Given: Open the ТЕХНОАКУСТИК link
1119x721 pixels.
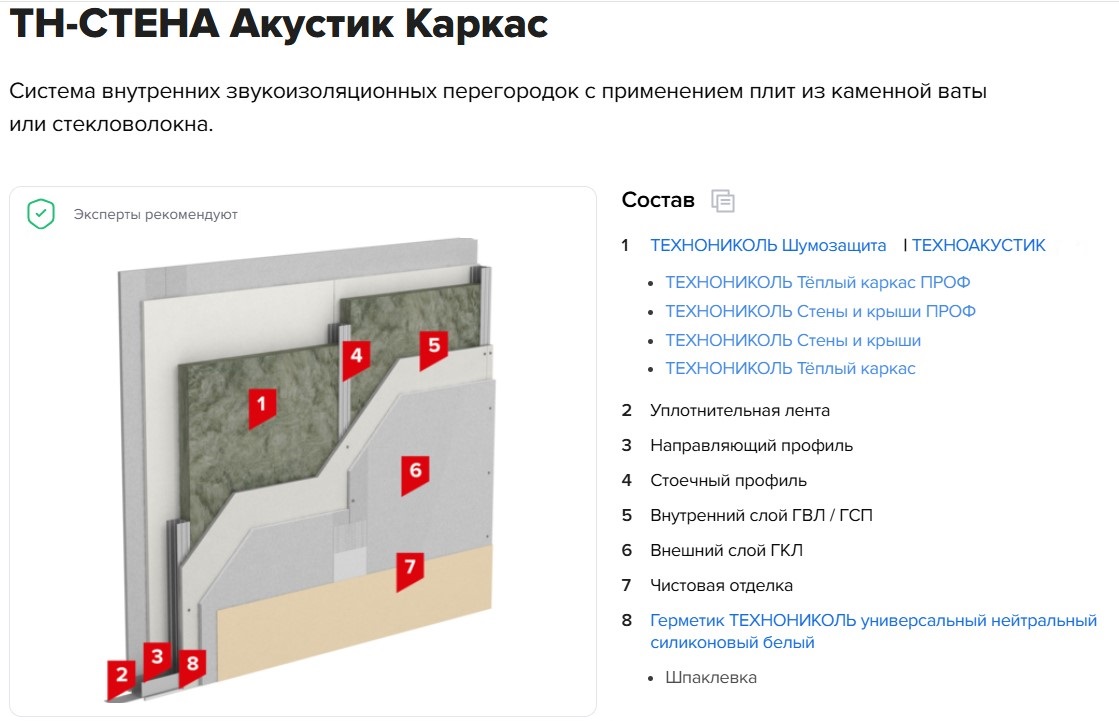Looking at the screenshot, I should click(x=978, y=245).
